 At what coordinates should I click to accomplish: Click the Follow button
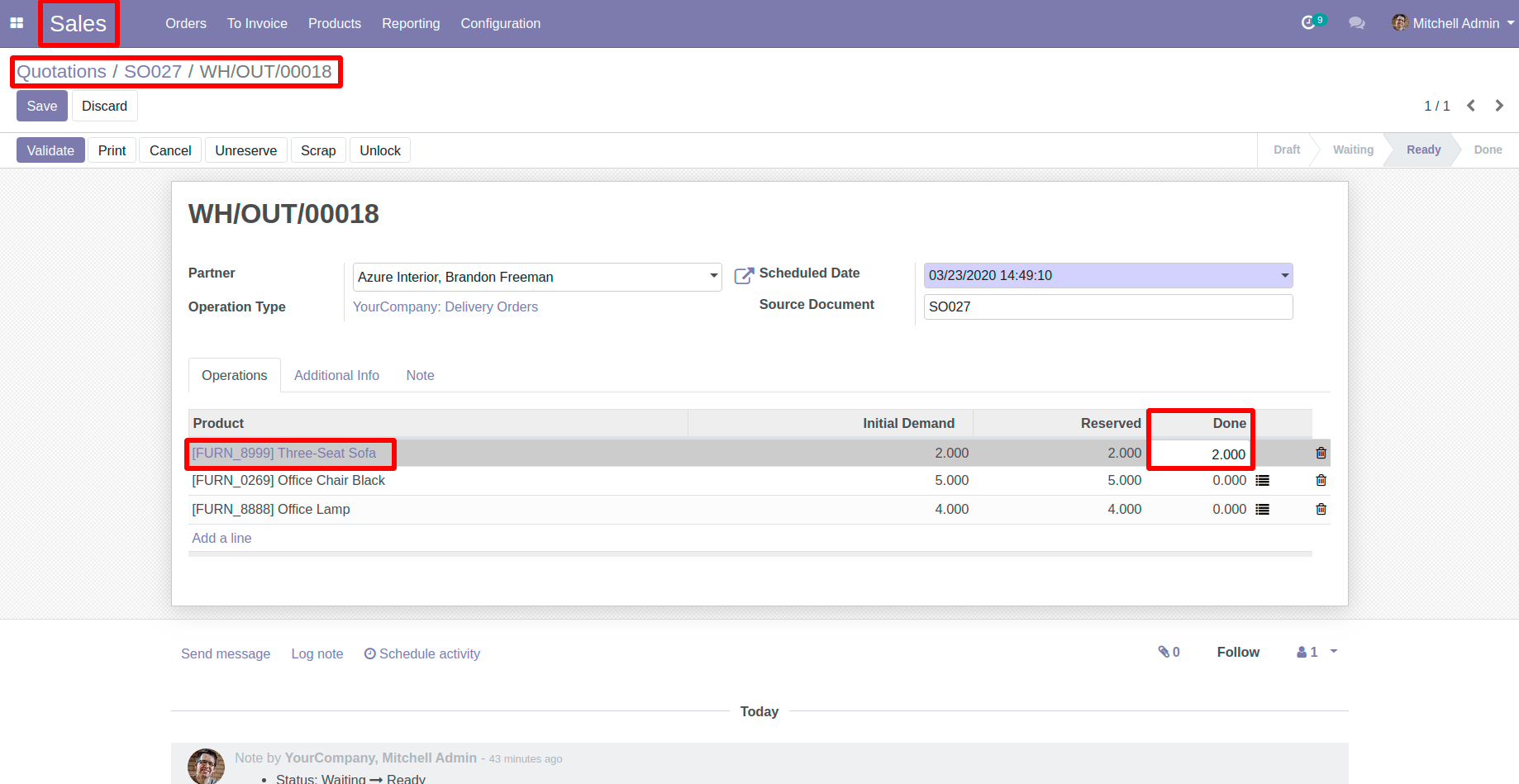click(x=1238, y=652)
